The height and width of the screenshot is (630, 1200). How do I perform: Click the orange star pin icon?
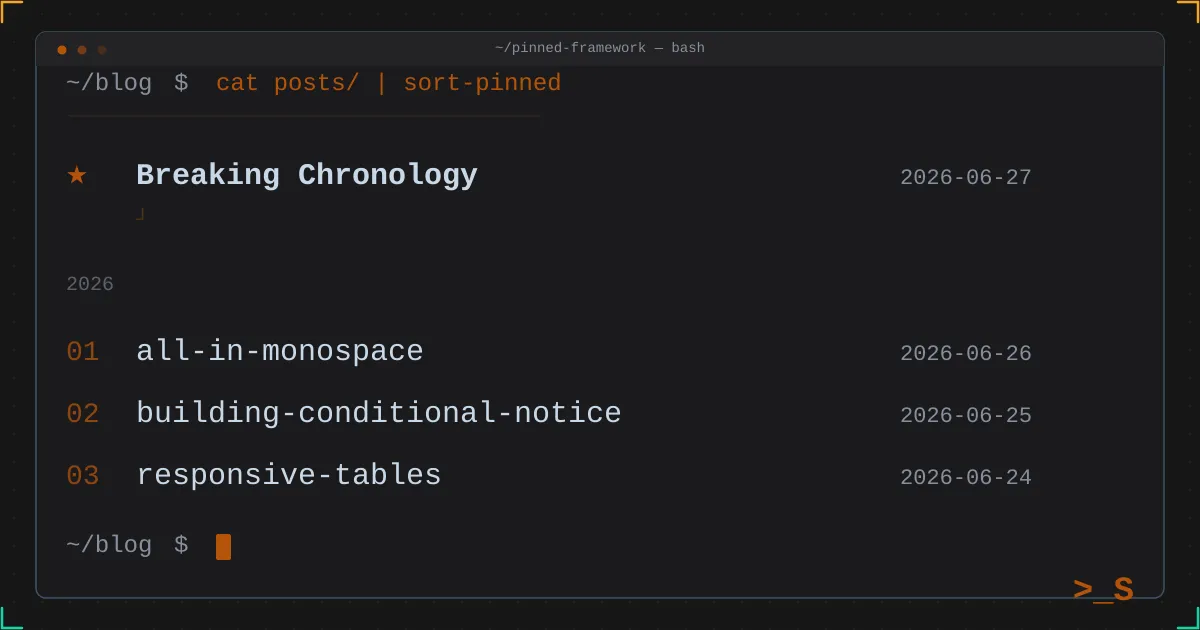pyautogui.click(x=77, y=175)
